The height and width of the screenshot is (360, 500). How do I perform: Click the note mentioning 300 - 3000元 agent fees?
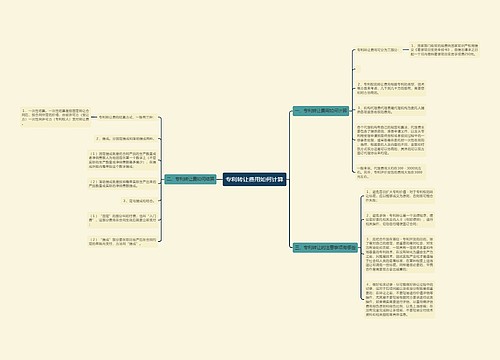(391, 172)
